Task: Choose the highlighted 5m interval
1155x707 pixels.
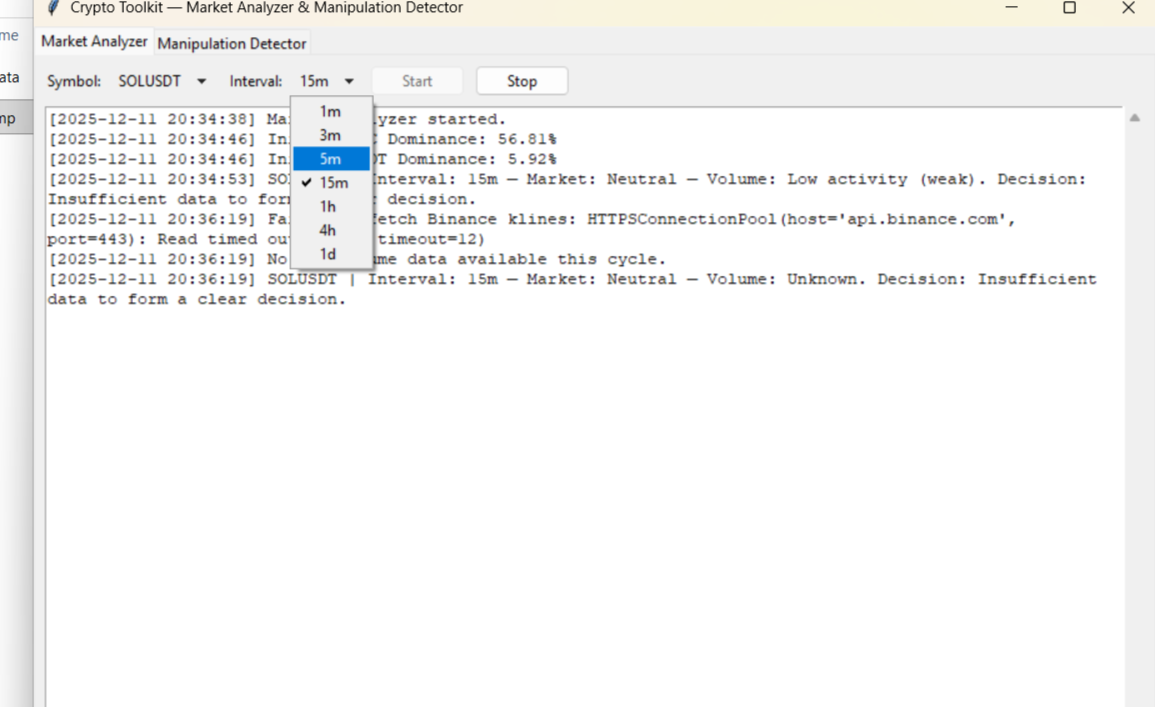Action: point(330,158)
